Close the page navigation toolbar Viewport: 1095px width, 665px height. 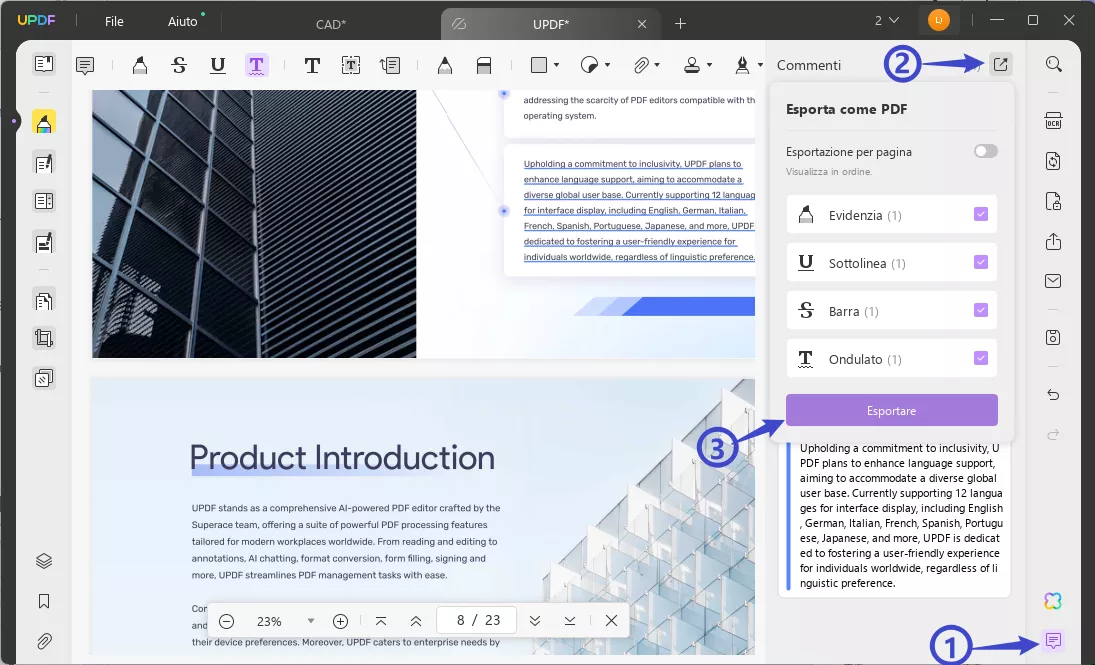click(x=611, y=621)
